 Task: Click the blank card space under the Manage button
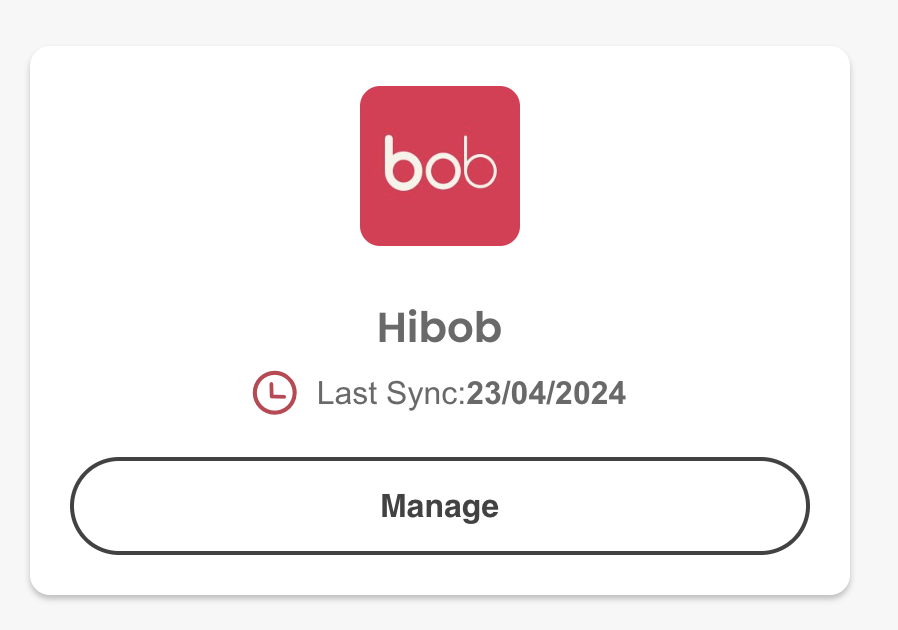pyautogui.click(x=440, y=574)
